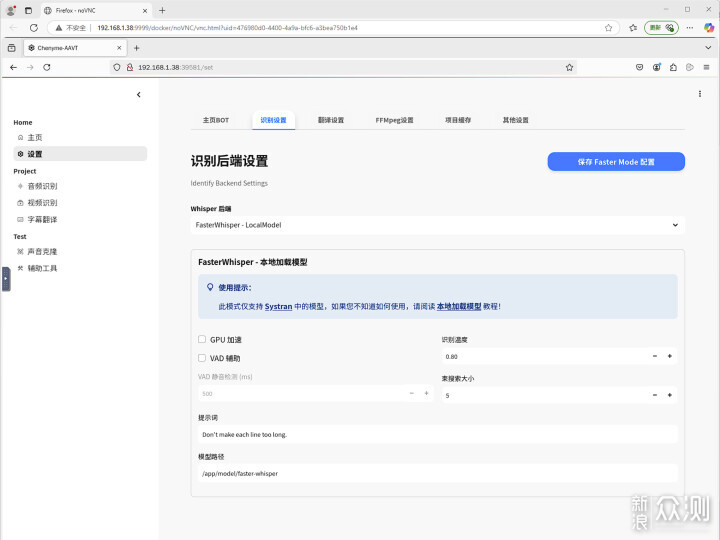Open the Systran link

pos(278,306)
